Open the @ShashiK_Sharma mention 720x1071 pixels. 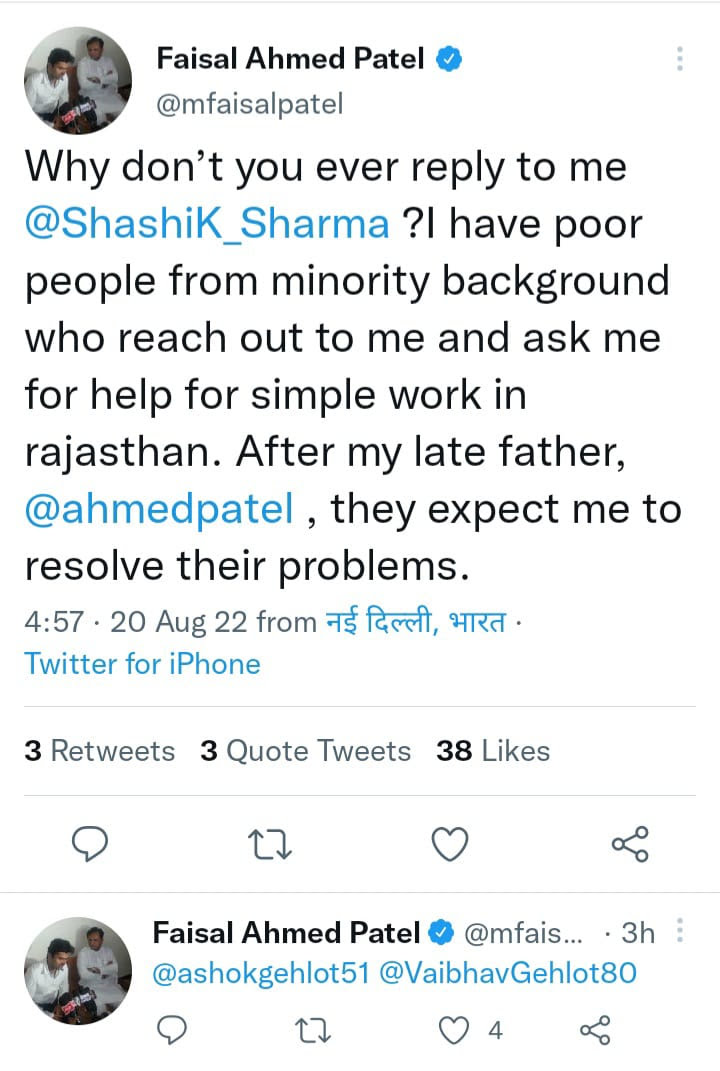(207, 223)
